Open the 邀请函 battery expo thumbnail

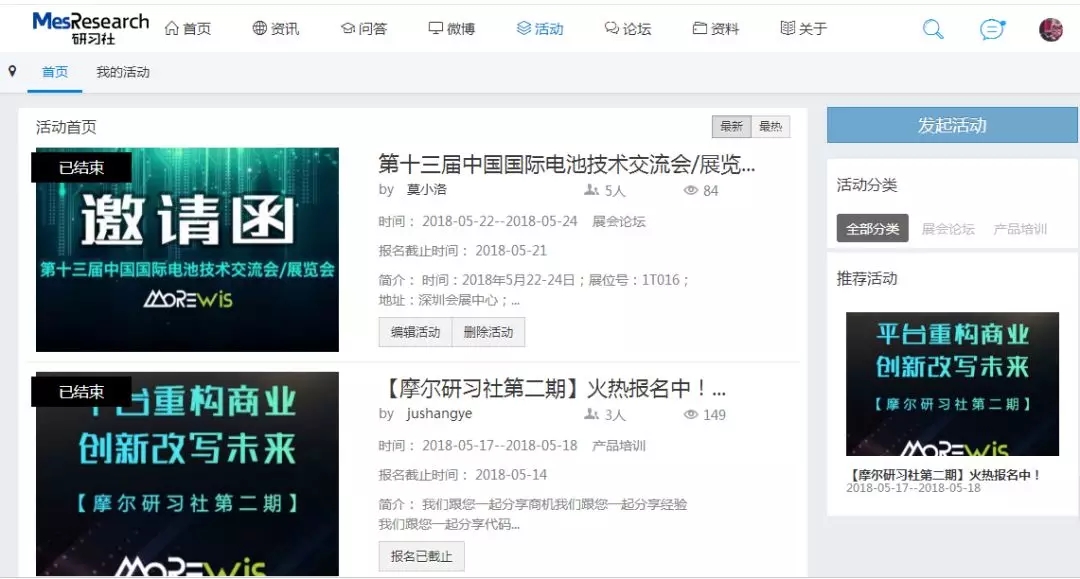tap(187, 250)
